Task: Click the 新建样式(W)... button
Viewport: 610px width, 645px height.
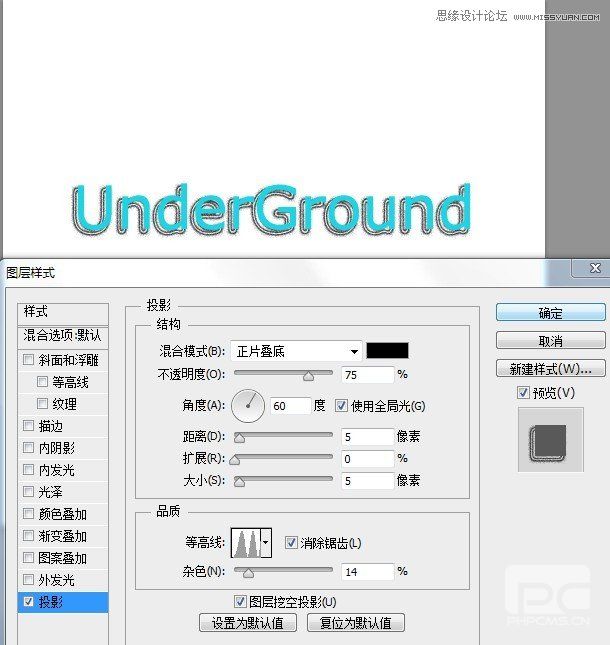Action: [x=551, y=369]
